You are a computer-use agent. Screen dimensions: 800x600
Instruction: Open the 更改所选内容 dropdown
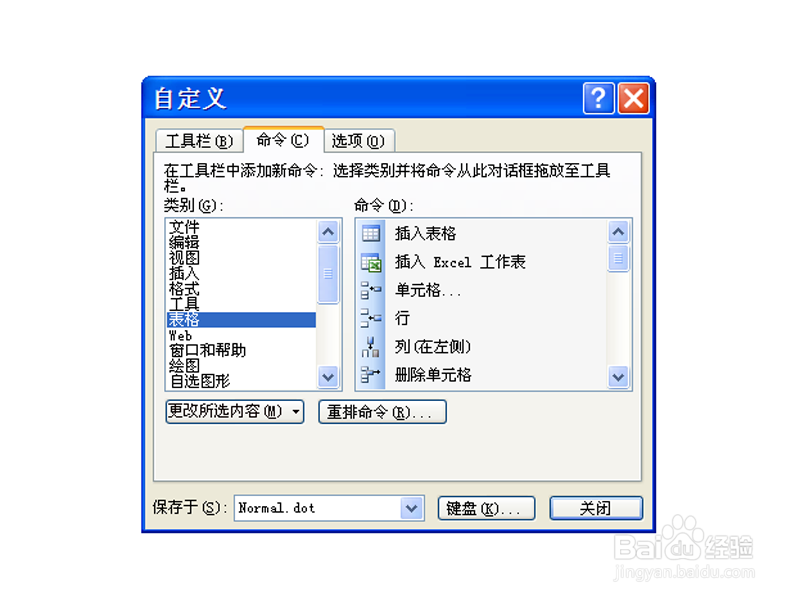[235, 411]
